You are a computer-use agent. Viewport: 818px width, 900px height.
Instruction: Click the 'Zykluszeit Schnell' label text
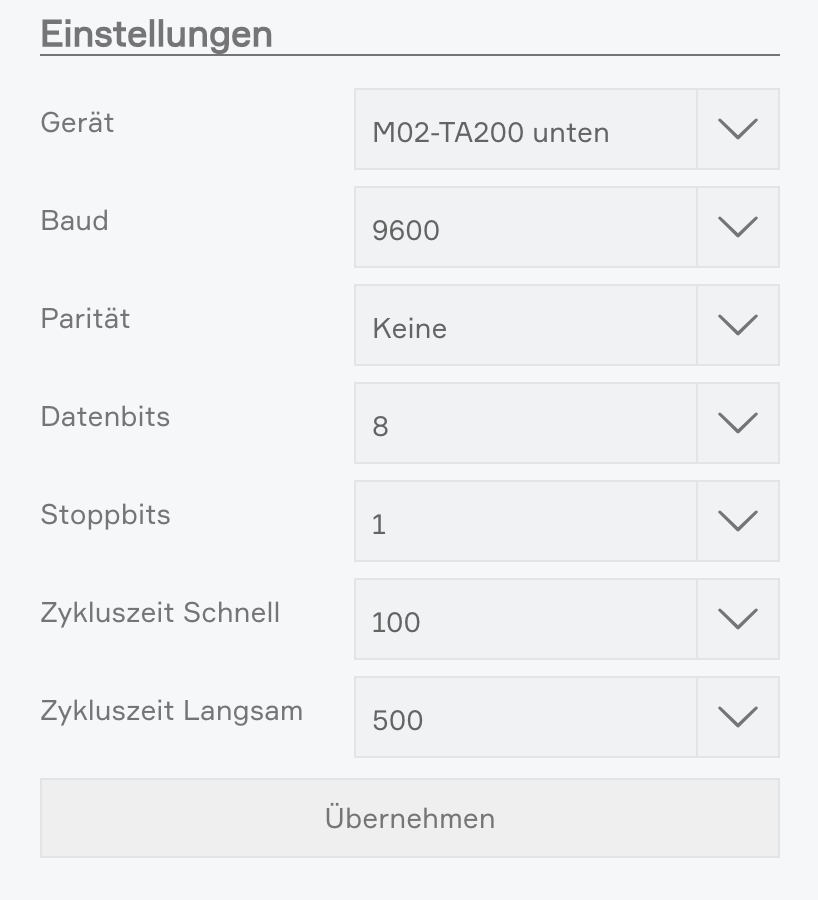click(x=160, y=613)
